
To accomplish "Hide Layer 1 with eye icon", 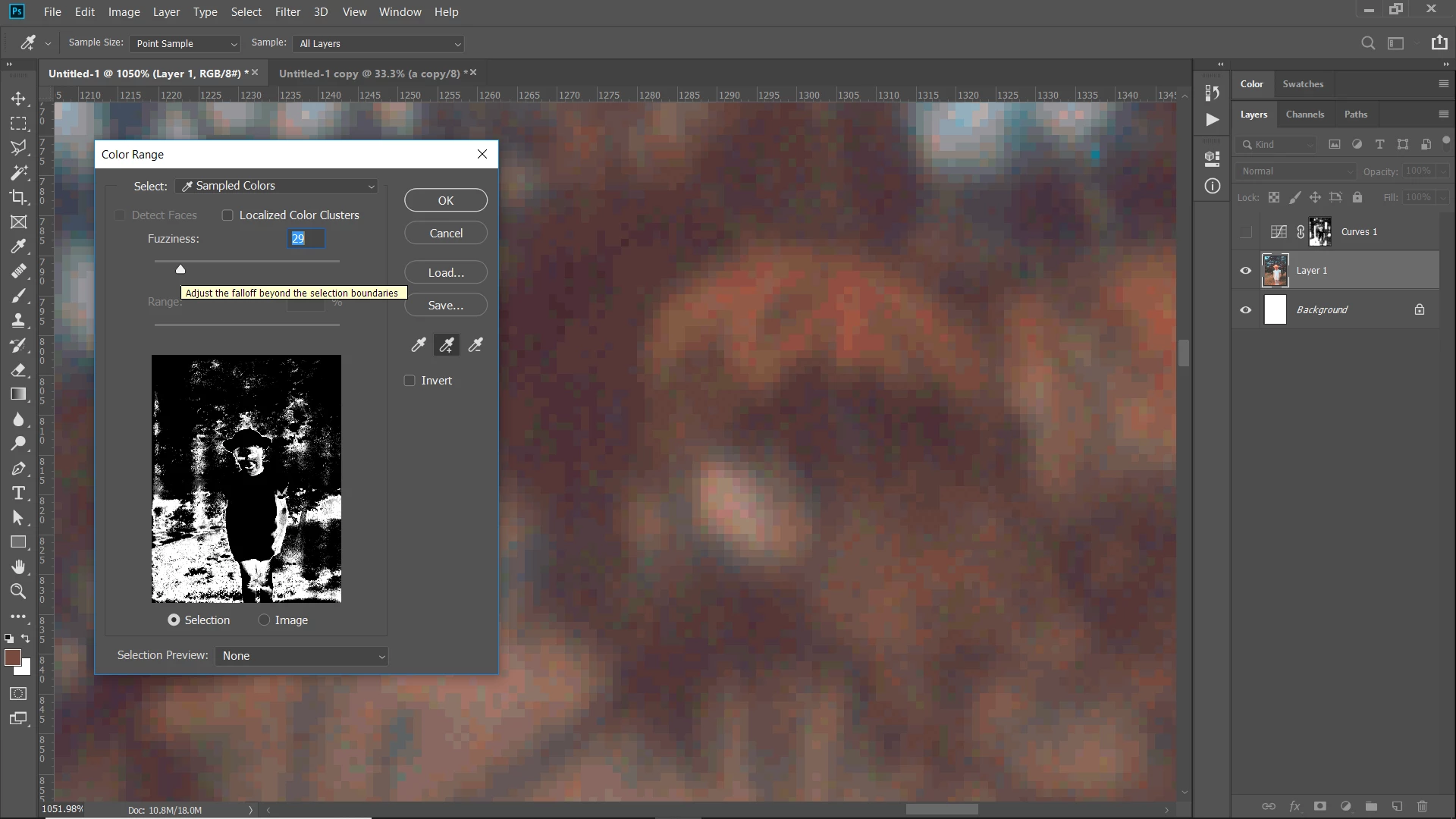I will click(1245, 271).
